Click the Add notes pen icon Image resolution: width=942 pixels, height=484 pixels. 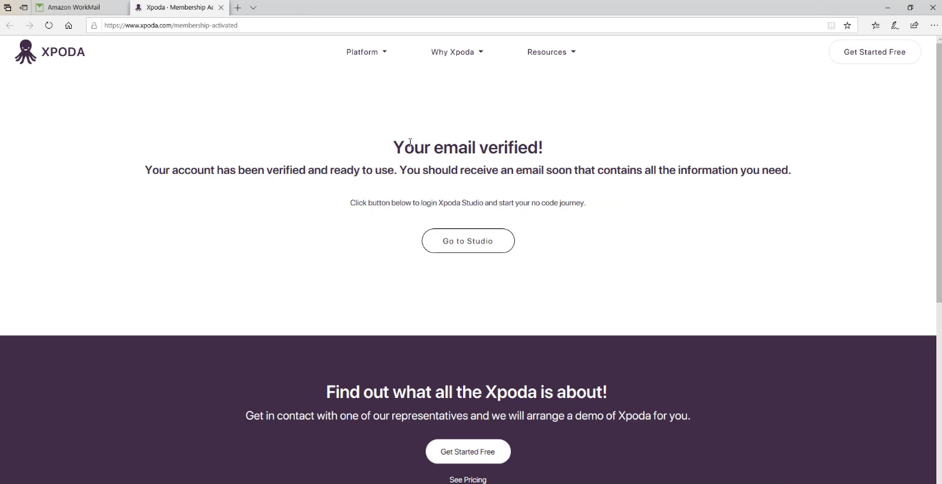click(895, 25)
